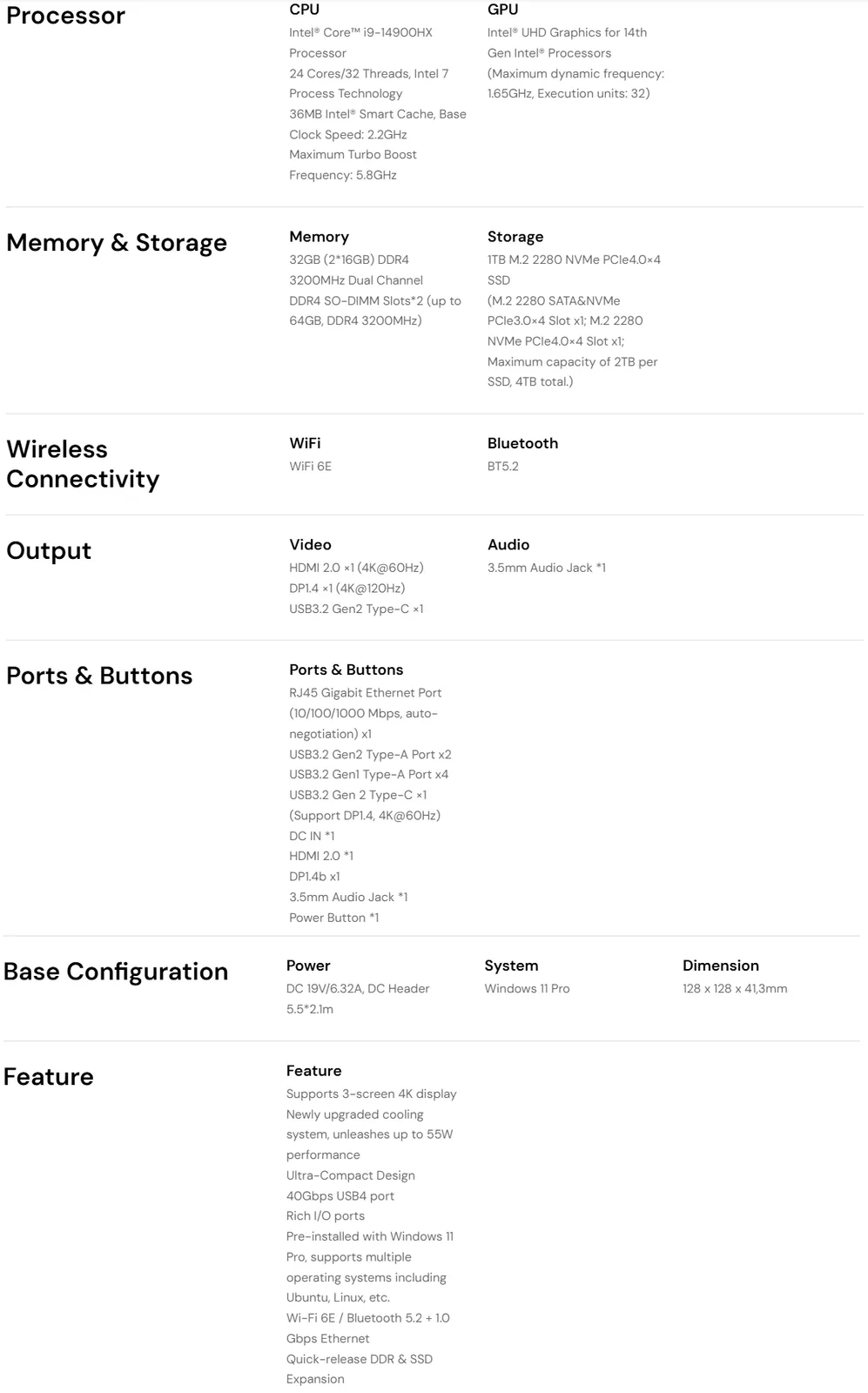868x1393 pixels.
Task: Click the Base Configuration heading
Action: (x=116, y=972)
